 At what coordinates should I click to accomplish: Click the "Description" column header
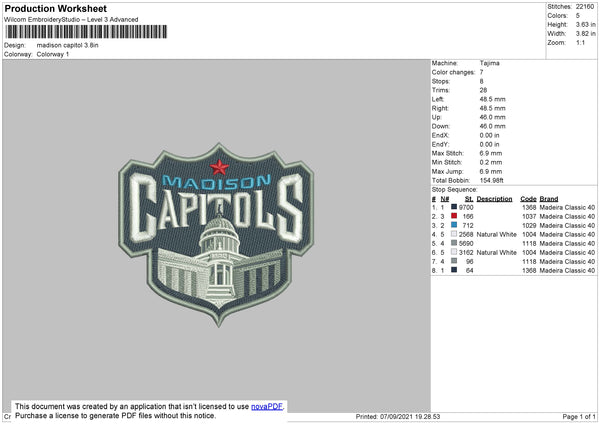pos(494,199)
